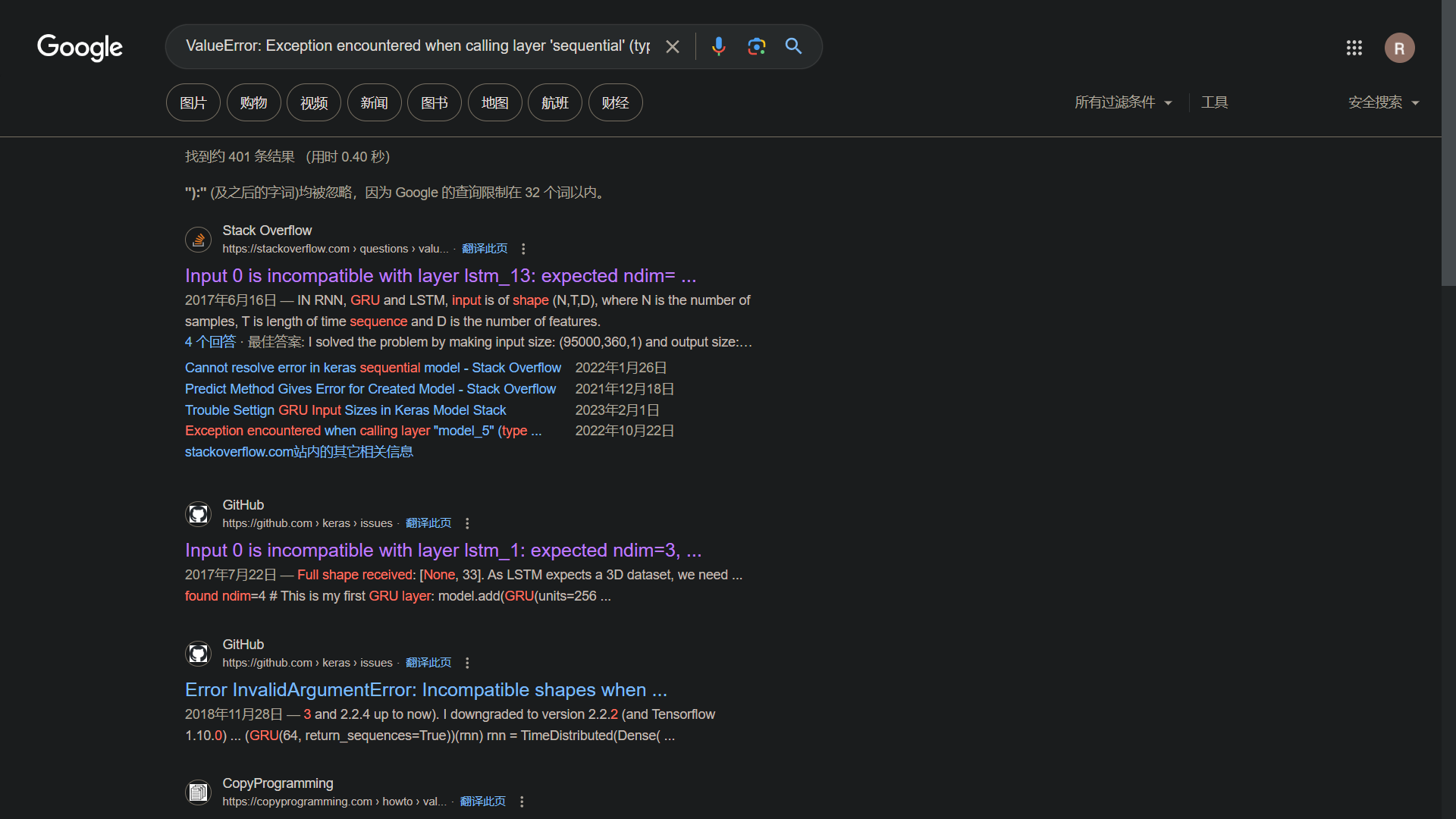
Task: Open three-dot menu for CopyProgramming result
Action: [x=522, y=802]
